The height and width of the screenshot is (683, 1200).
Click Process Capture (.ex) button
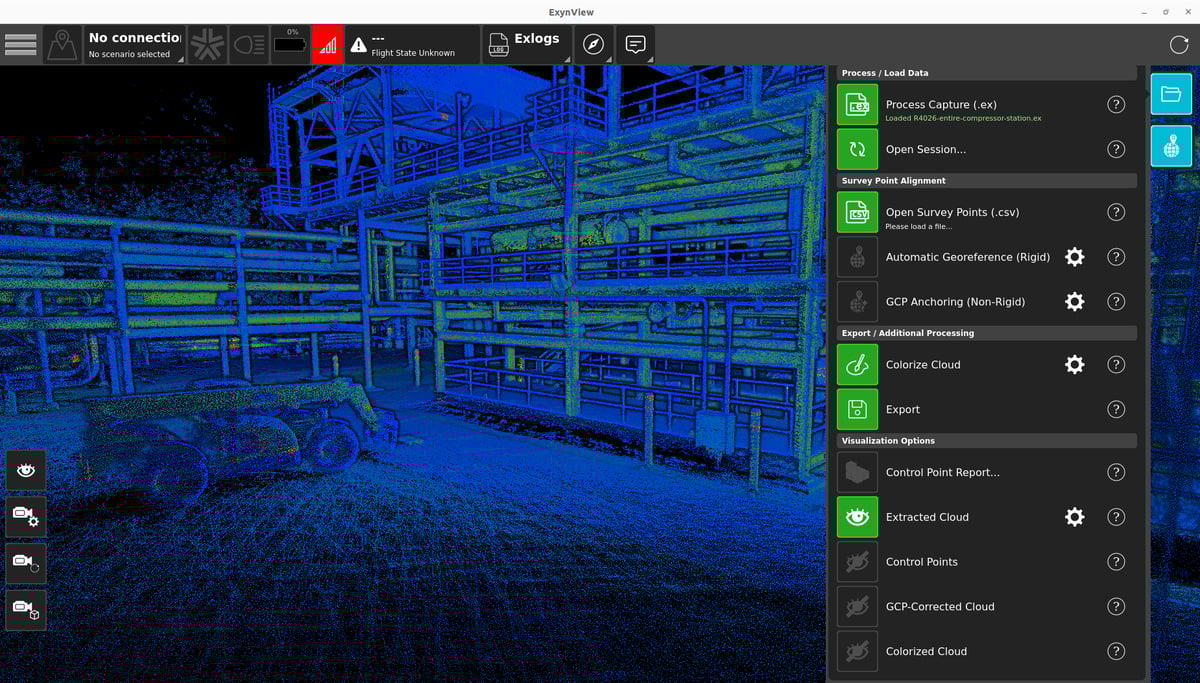[x=857, y=105]
